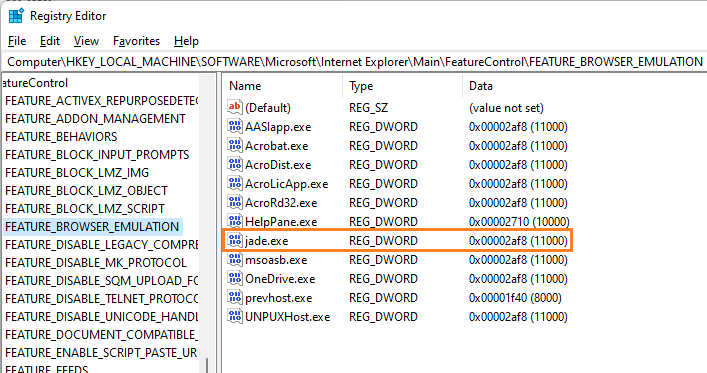Select the FEATURE_DISABLE_MK_PROTOCOL key
This screenshot has width=707, height=373.
pyautogui.click(x=96, y=262)
